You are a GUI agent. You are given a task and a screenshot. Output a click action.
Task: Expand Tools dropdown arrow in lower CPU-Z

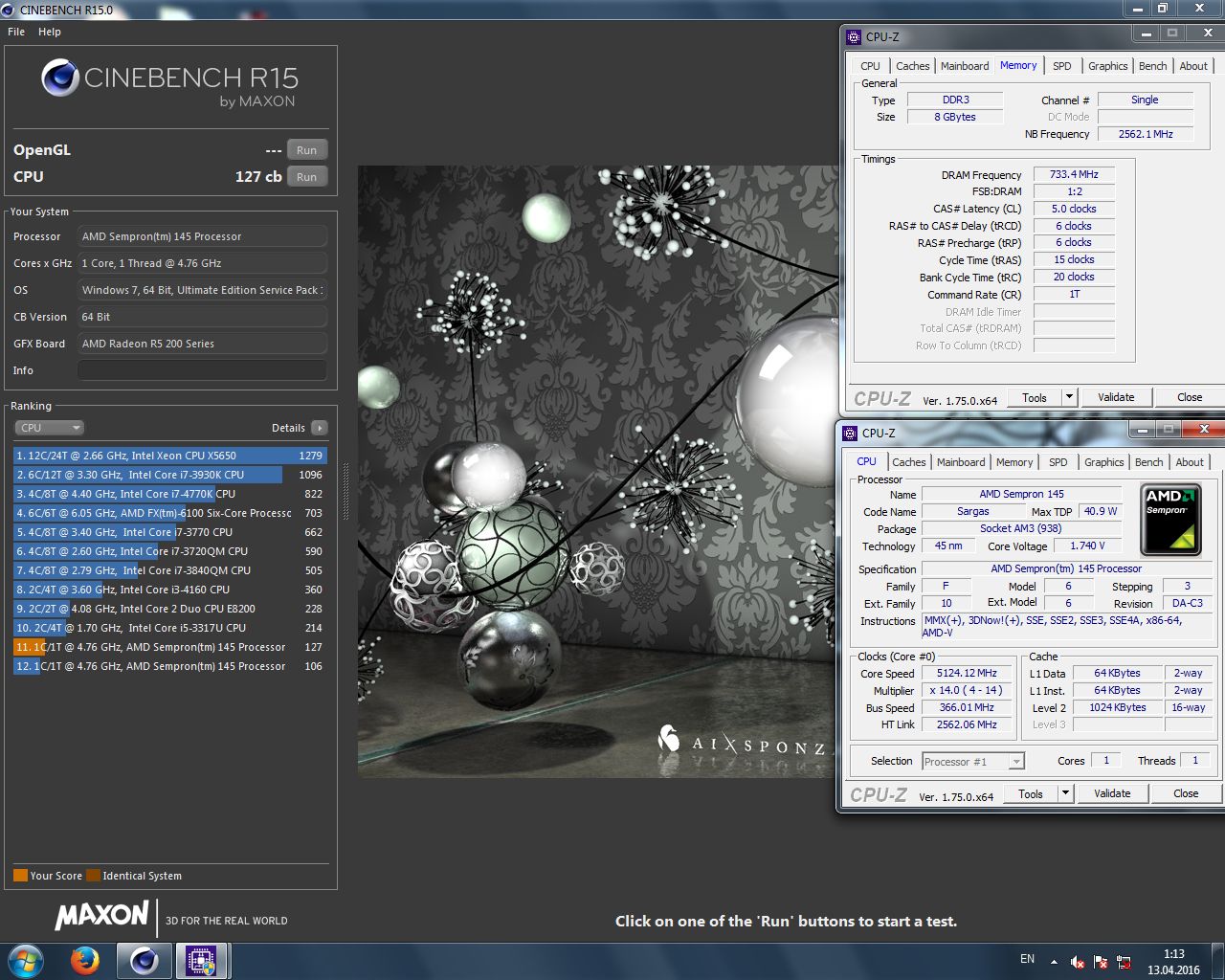coord(1065,794)
